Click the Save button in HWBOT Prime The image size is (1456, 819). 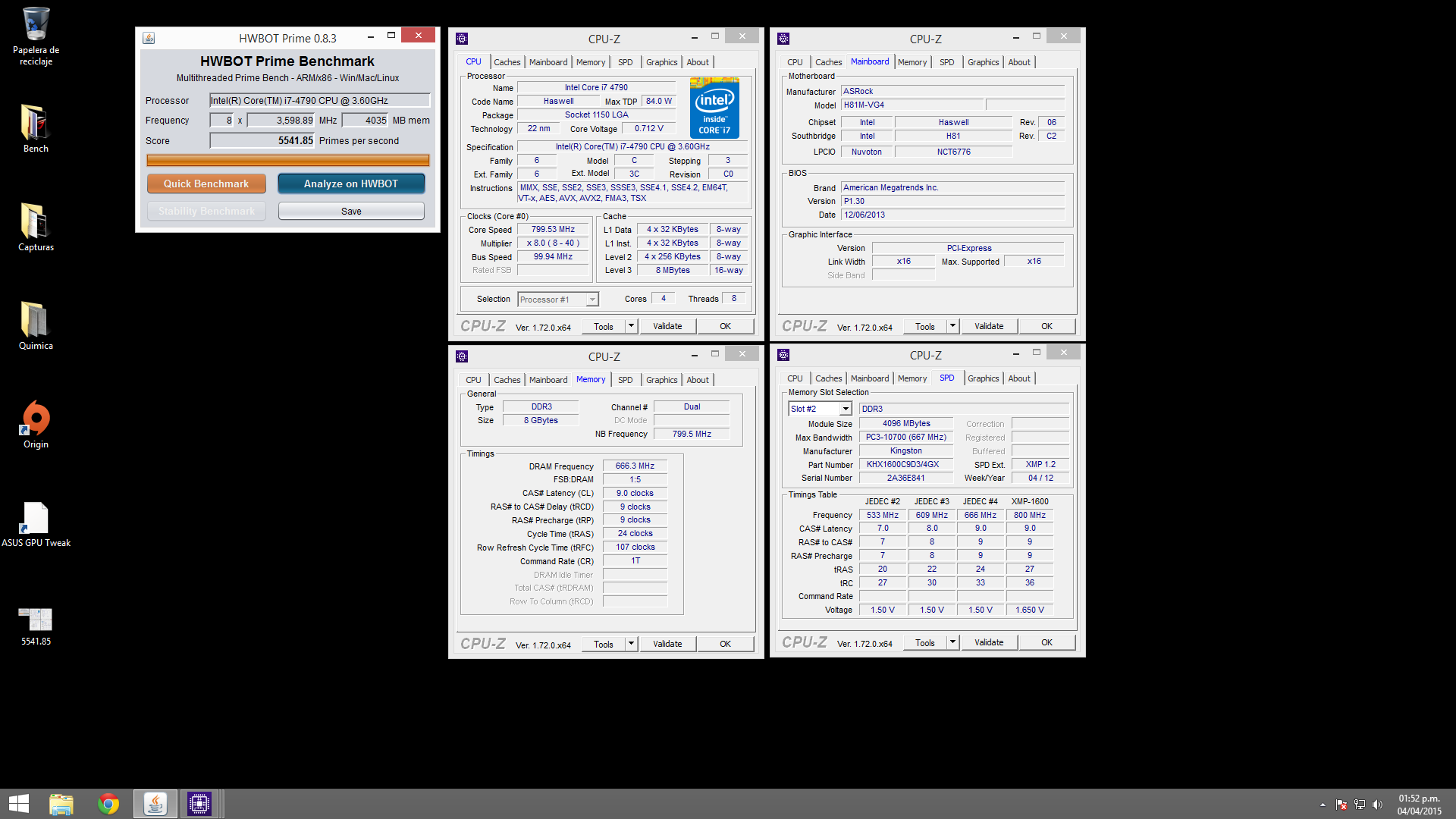(351, 212)
